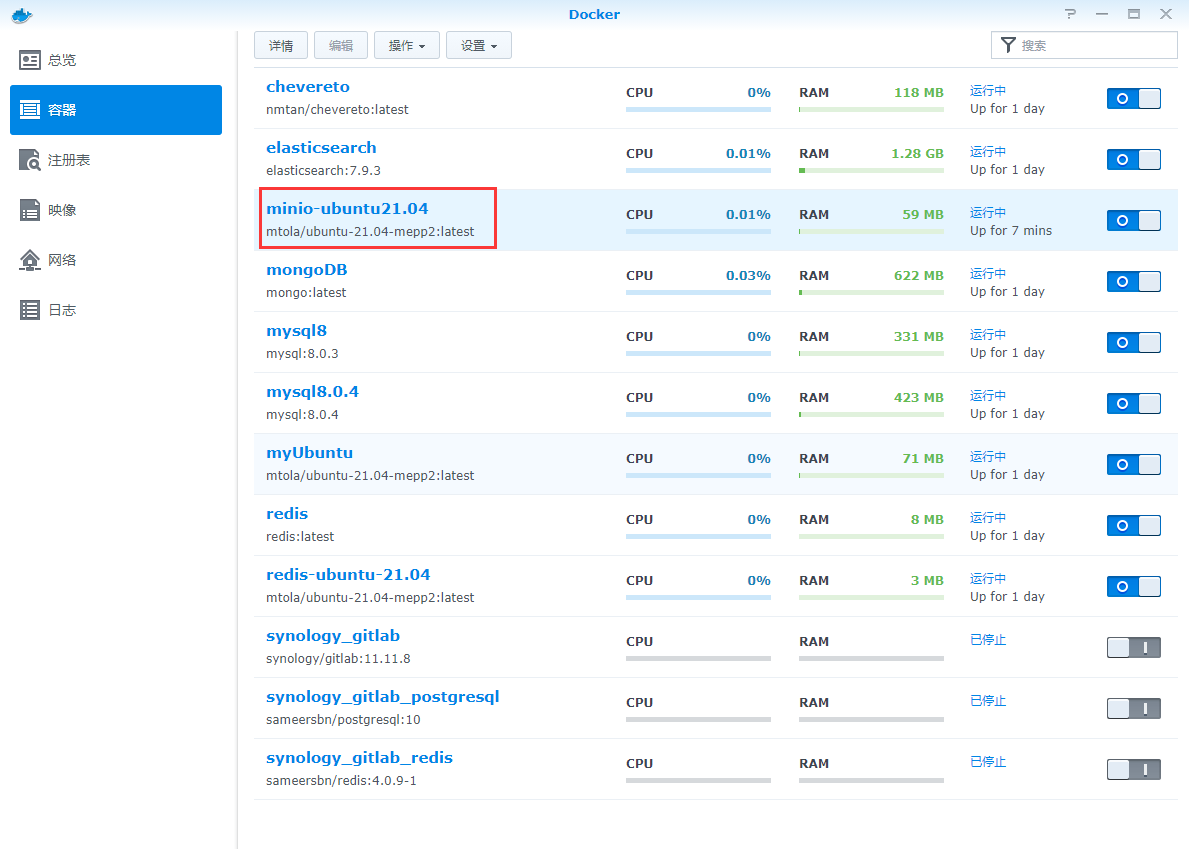Click the 1.28 GB RAM value
The image size is (1189, 849).
[918, 154]
